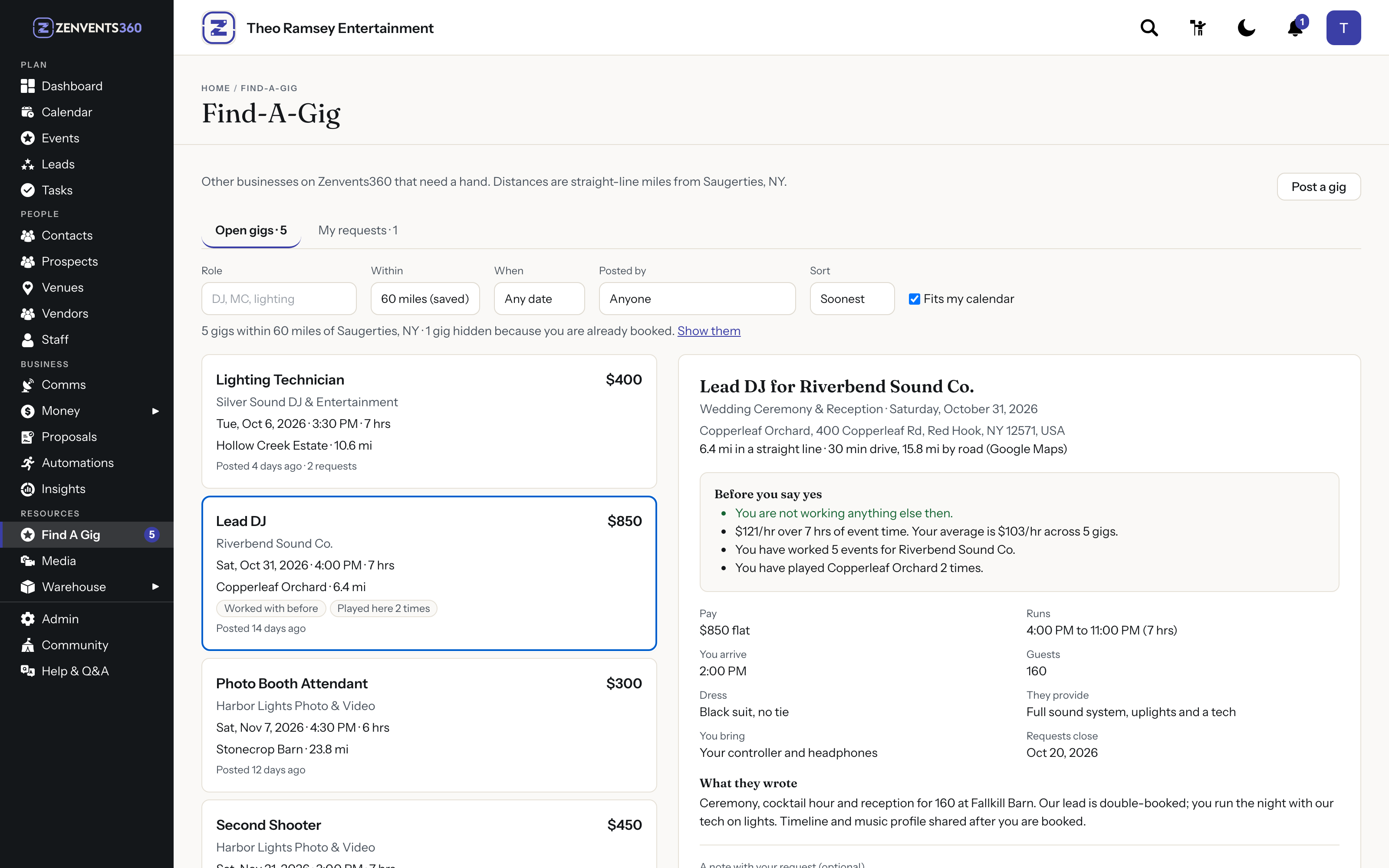Open Admin settings in the sidebar
The height and width of the screenshot is (868, 1389).
tap(87, 619)
